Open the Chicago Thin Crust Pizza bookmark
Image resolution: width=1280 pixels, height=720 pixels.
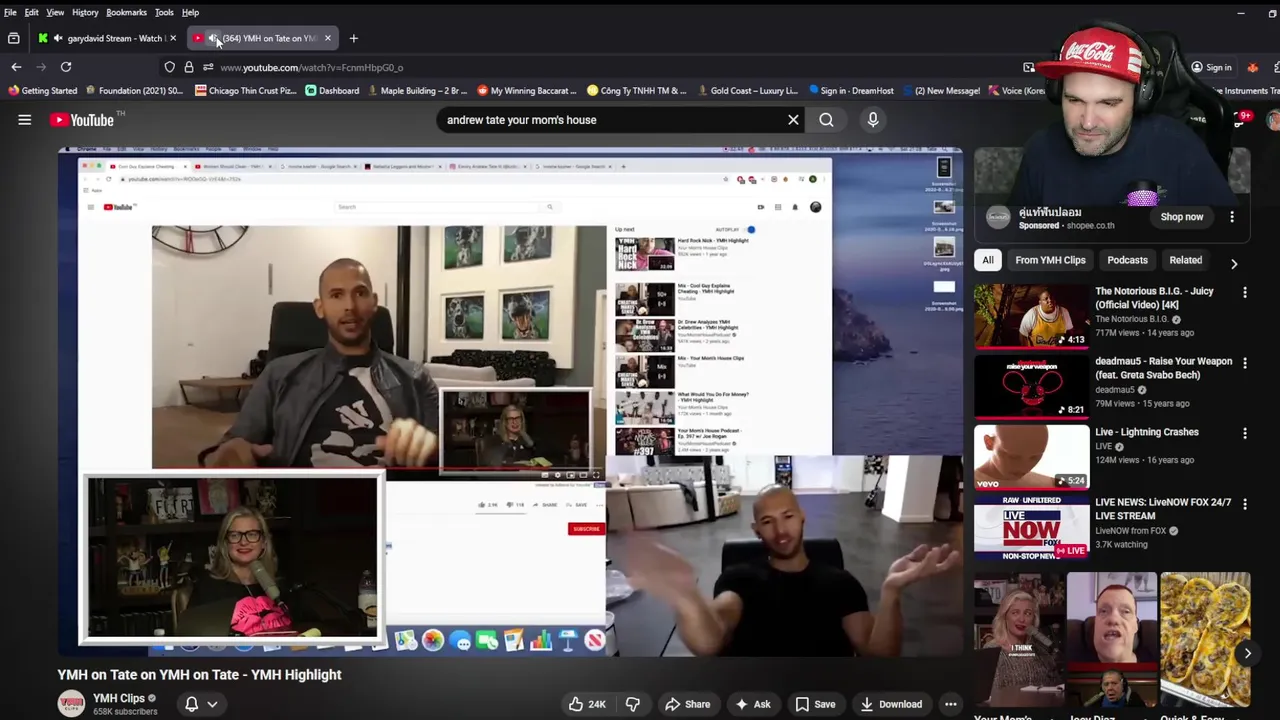click(x=246, y=91)
